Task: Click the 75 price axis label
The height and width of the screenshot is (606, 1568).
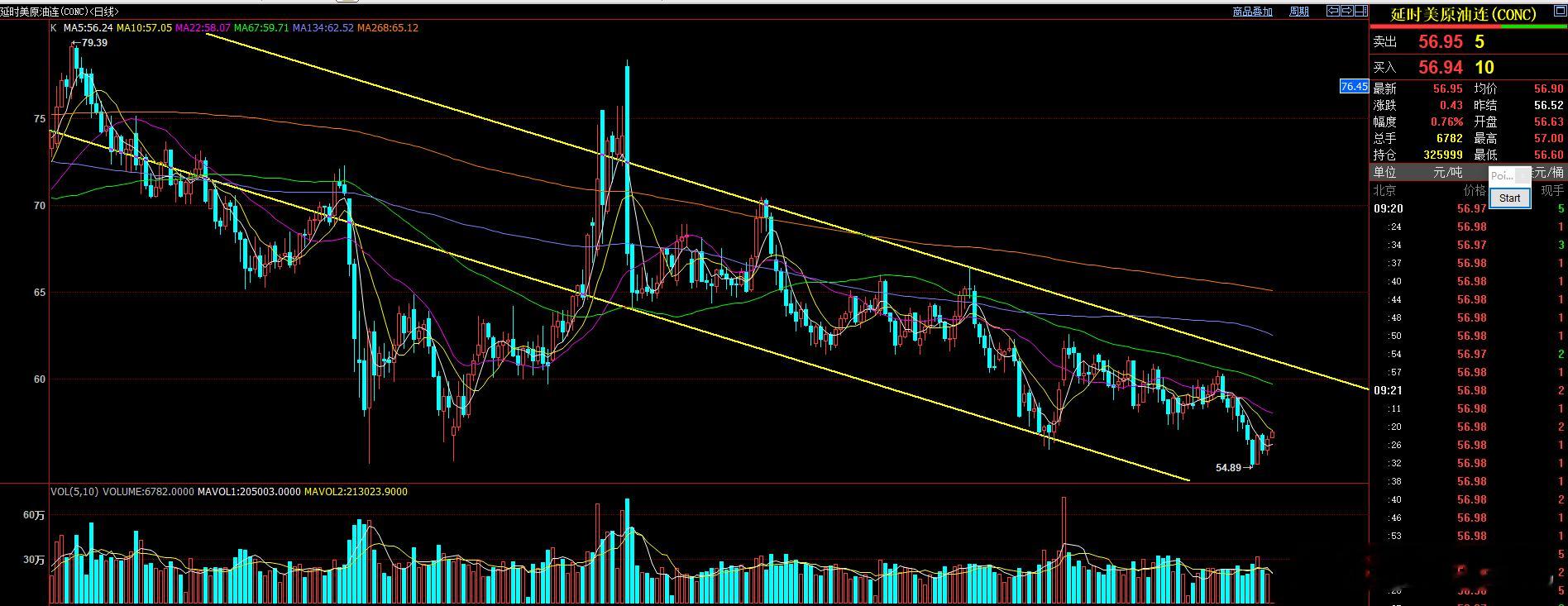Action: (40, 119)
